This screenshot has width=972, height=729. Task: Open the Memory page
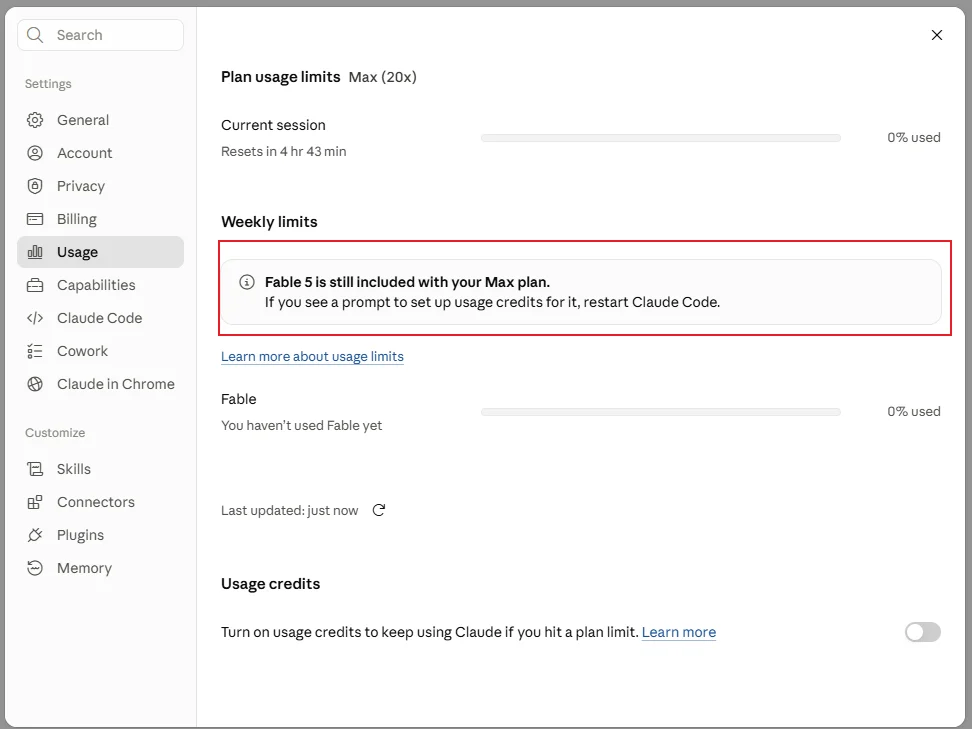coord(100,568)
